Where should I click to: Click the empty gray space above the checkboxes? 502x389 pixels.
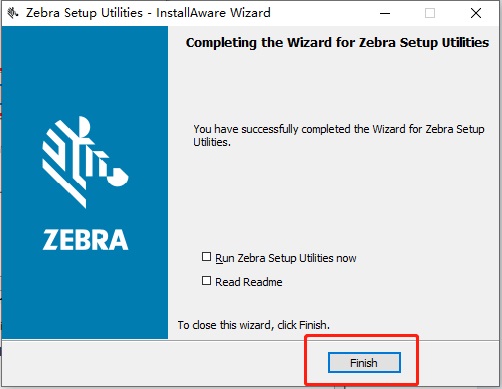(x=333, y=200)
